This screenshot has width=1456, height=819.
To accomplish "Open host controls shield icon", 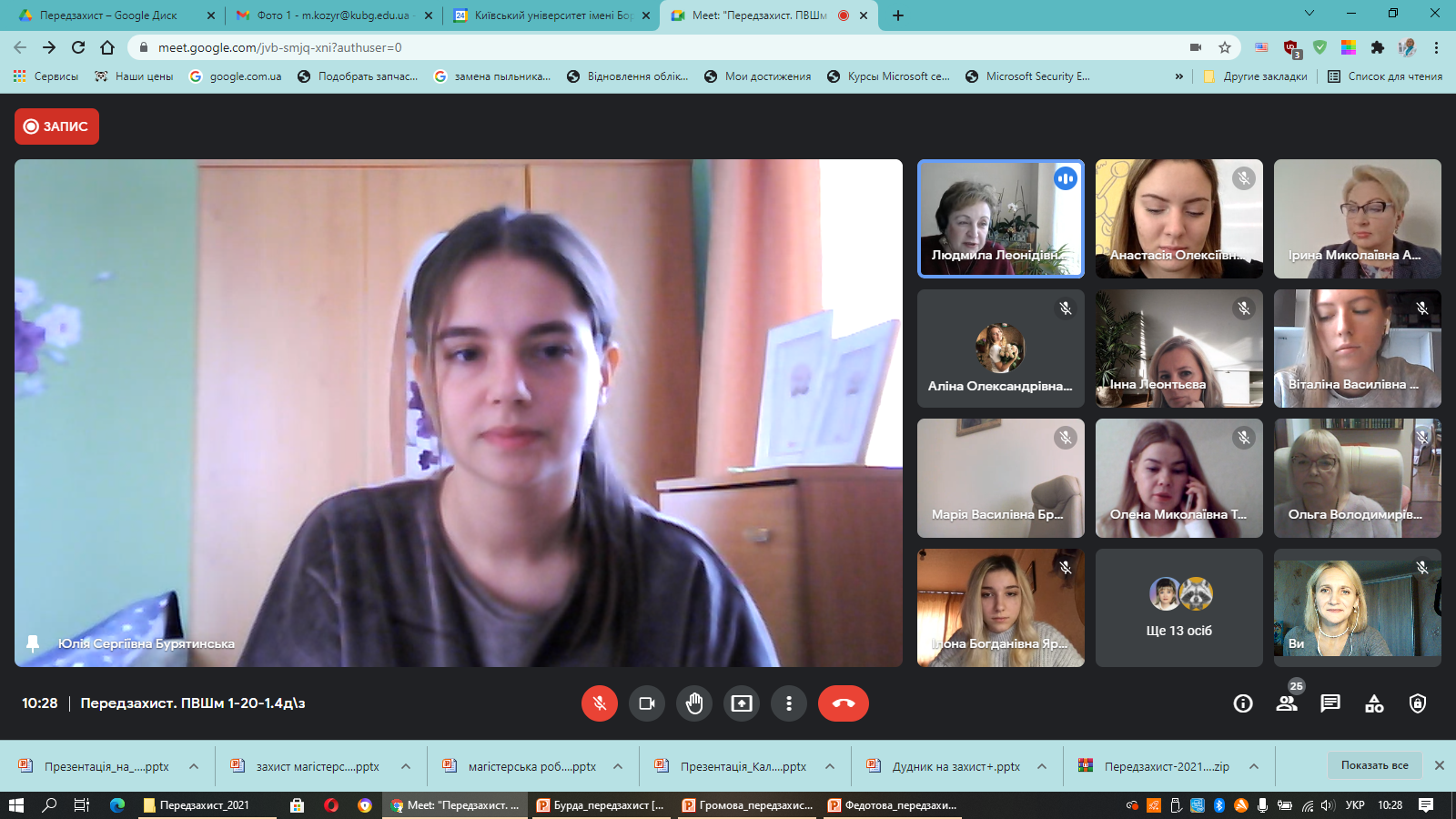I will coord(1418,703).
